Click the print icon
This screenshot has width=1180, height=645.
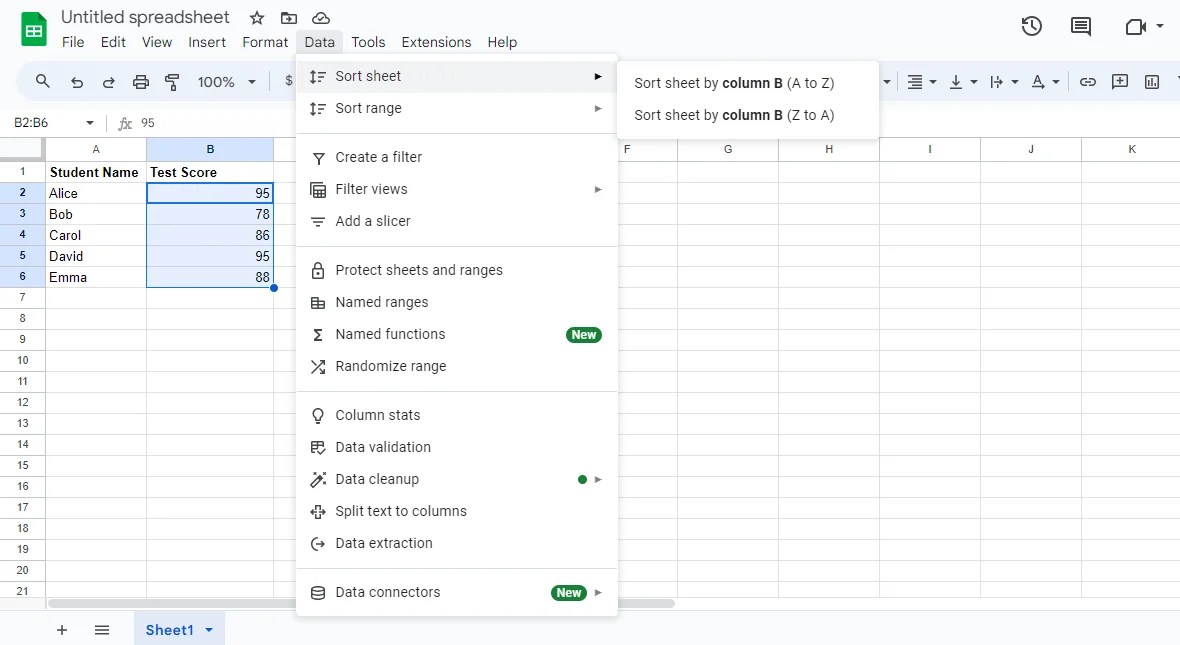(140, 82)
